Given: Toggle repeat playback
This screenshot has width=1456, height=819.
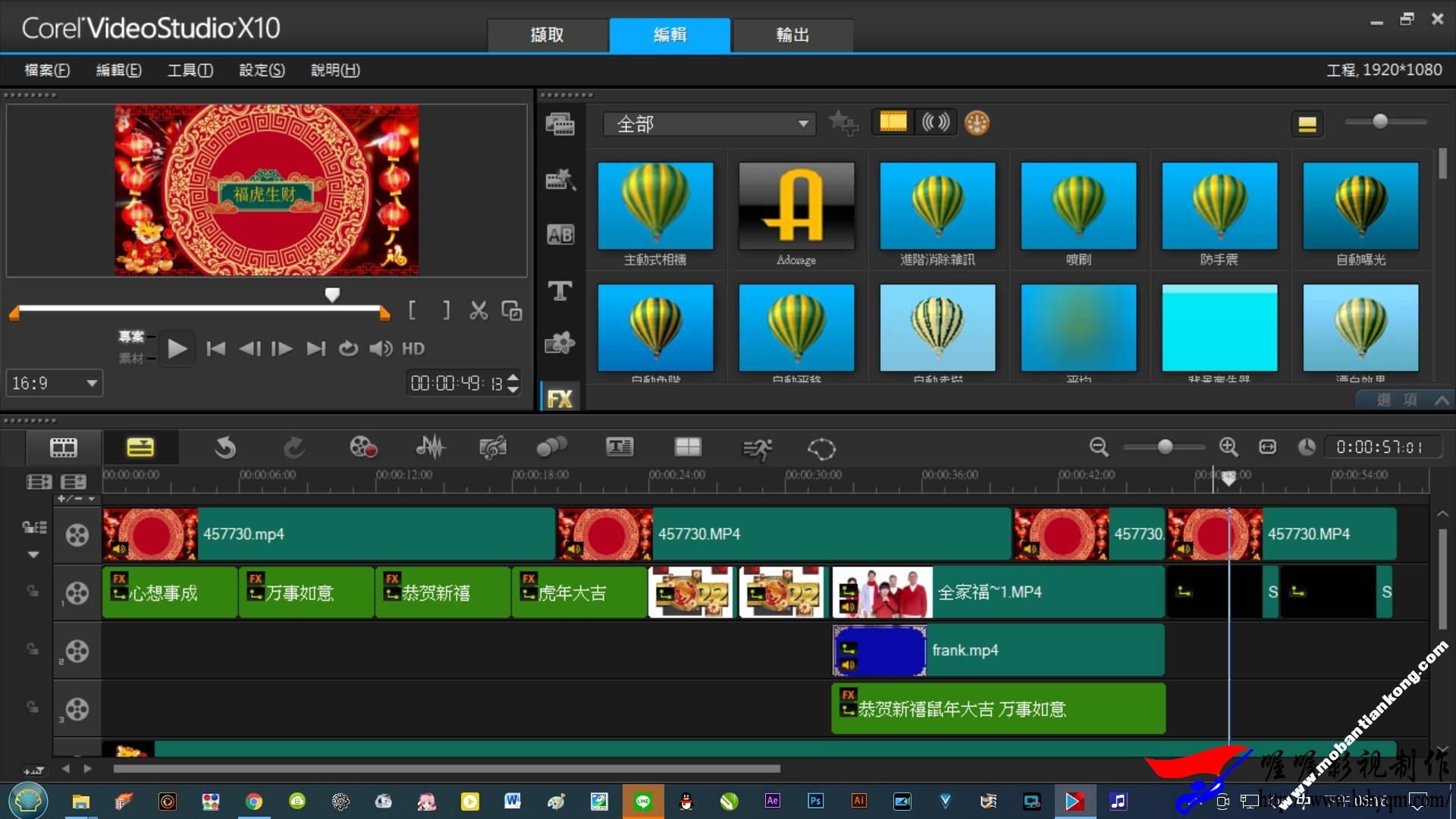Looking at the screenshot, I should pyautogui.click(x=348, y=349).
